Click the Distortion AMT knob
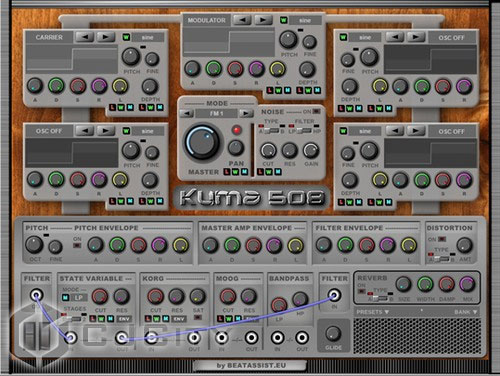The height and width of the screenshot is (376, 500). tap(465, 245)
